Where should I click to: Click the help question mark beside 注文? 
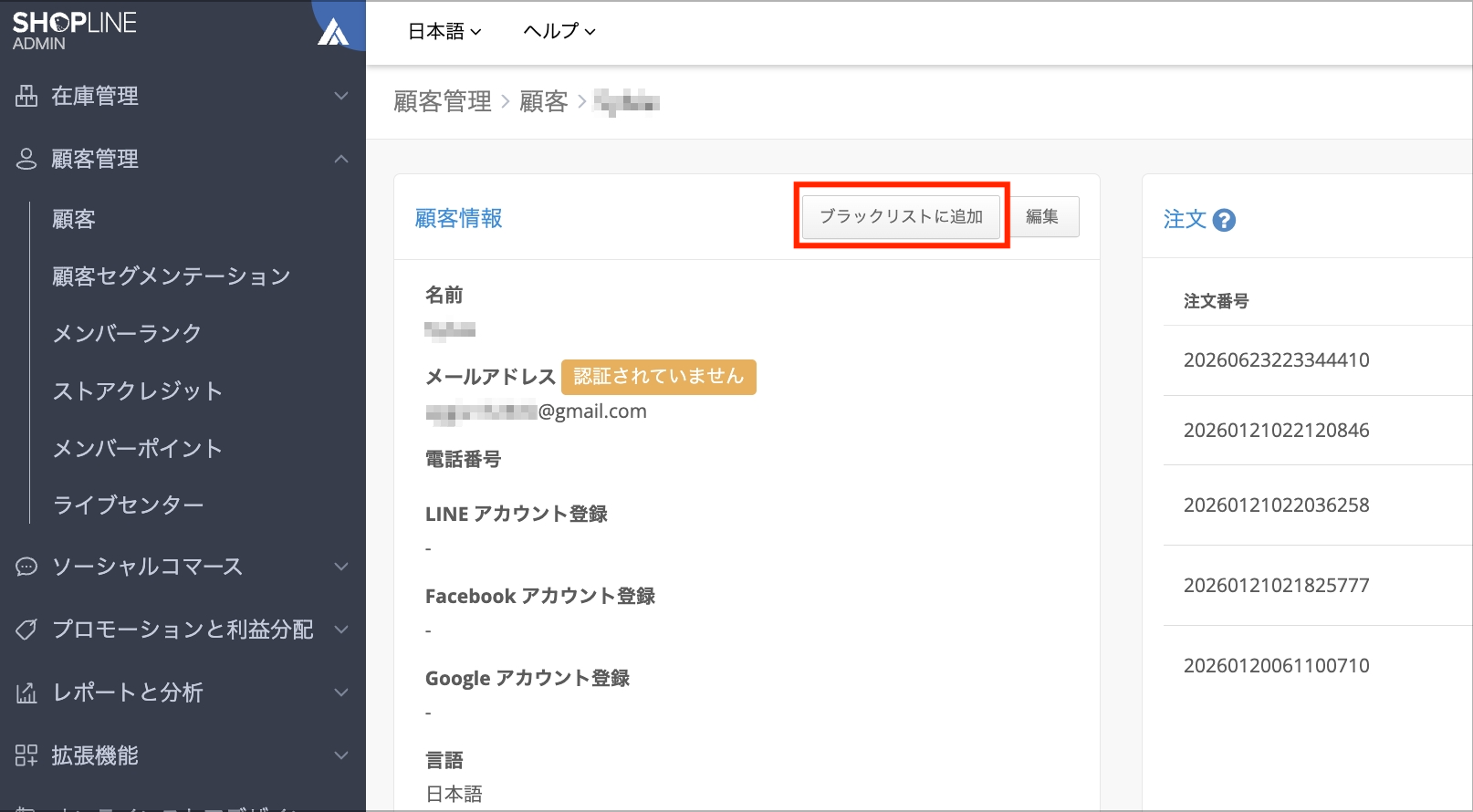tap(1224, 220)
